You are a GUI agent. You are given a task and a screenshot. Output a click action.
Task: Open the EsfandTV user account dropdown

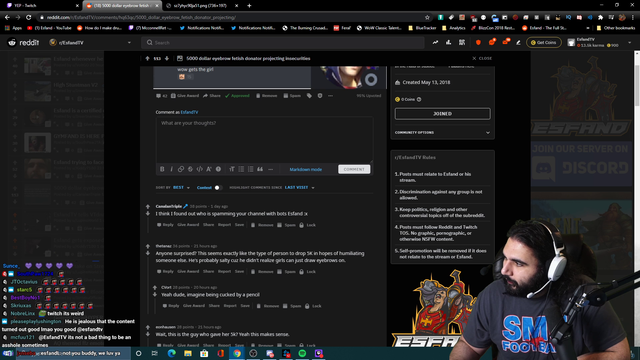pos(600,42)
